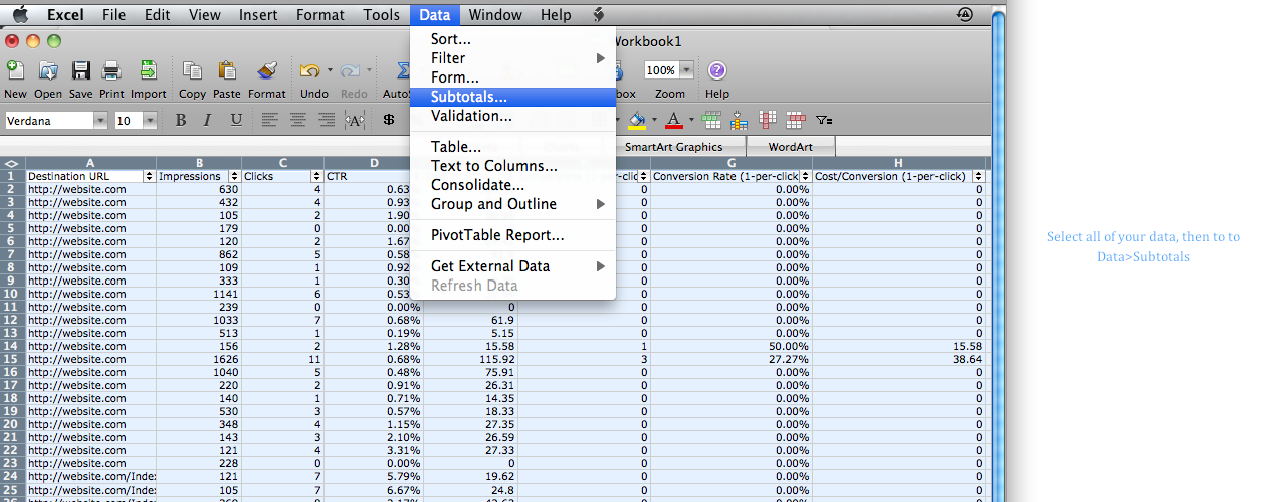Open the font size 10 dropdown
The height and width of the screenshot is (502, 1276).
tap(150, 120)
